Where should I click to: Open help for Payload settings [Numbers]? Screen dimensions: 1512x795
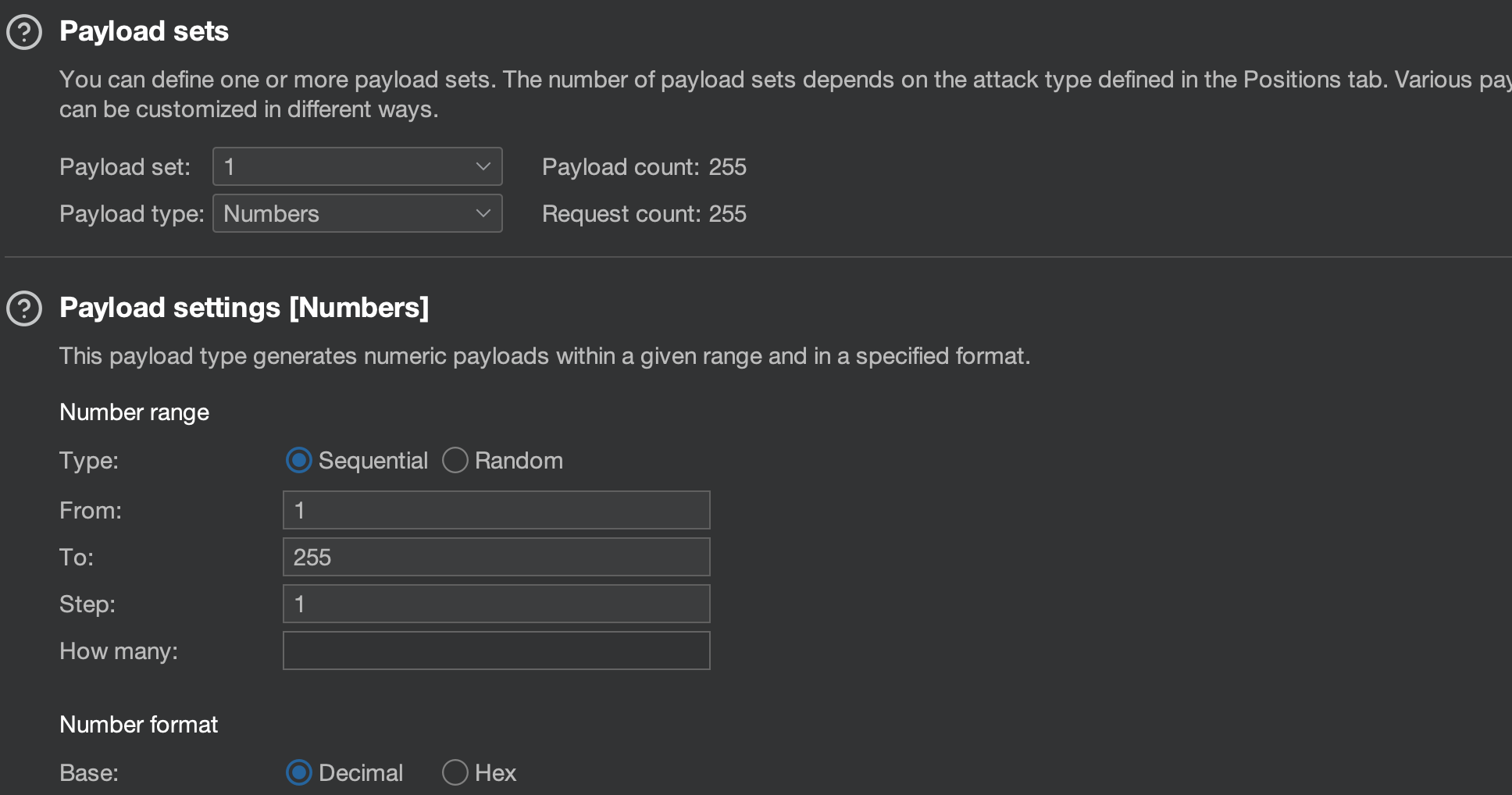coord(24,308)
